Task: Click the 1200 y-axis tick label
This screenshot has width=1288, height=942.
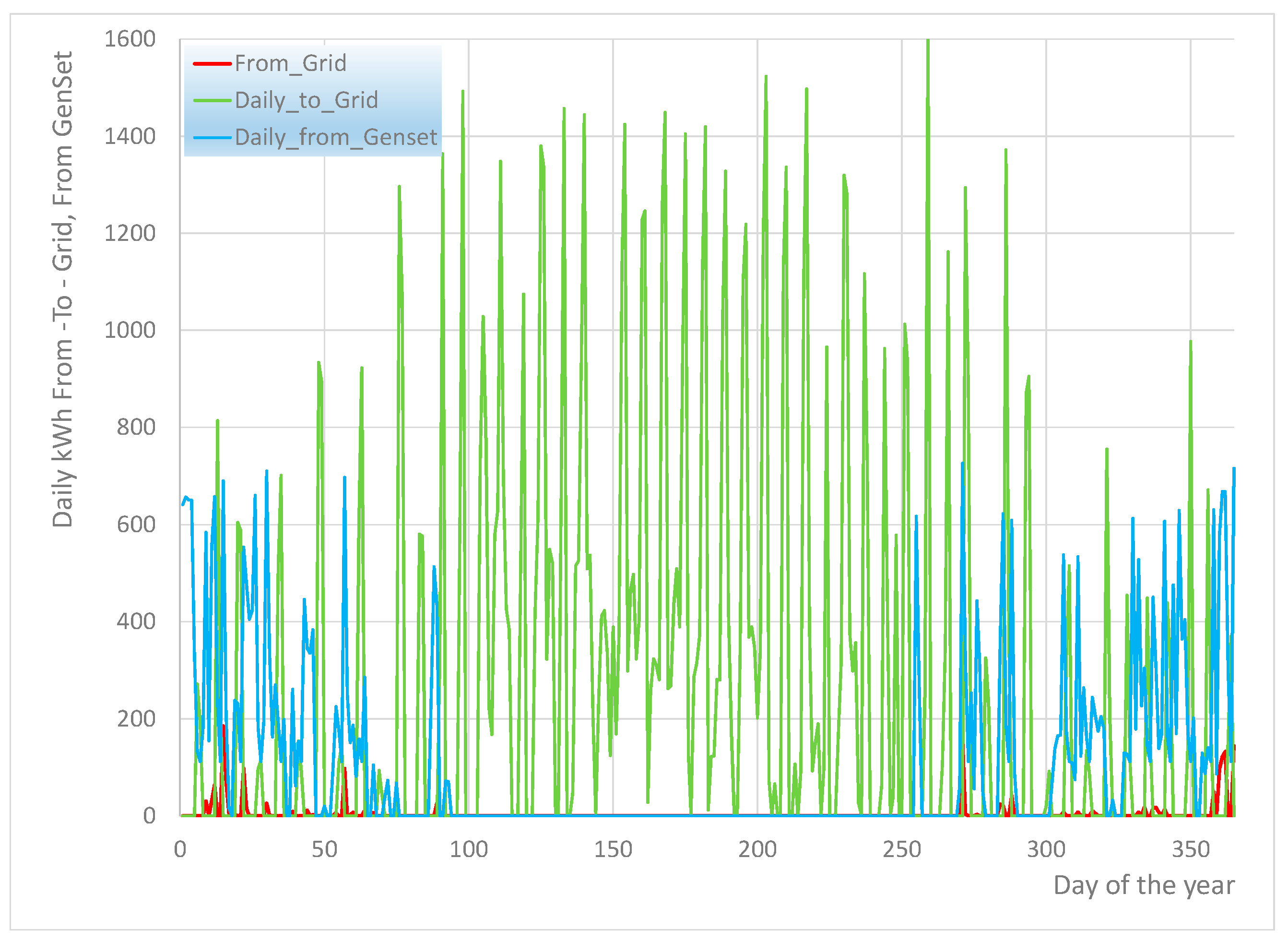Action: pyautogui.click(x=130, y=233)
